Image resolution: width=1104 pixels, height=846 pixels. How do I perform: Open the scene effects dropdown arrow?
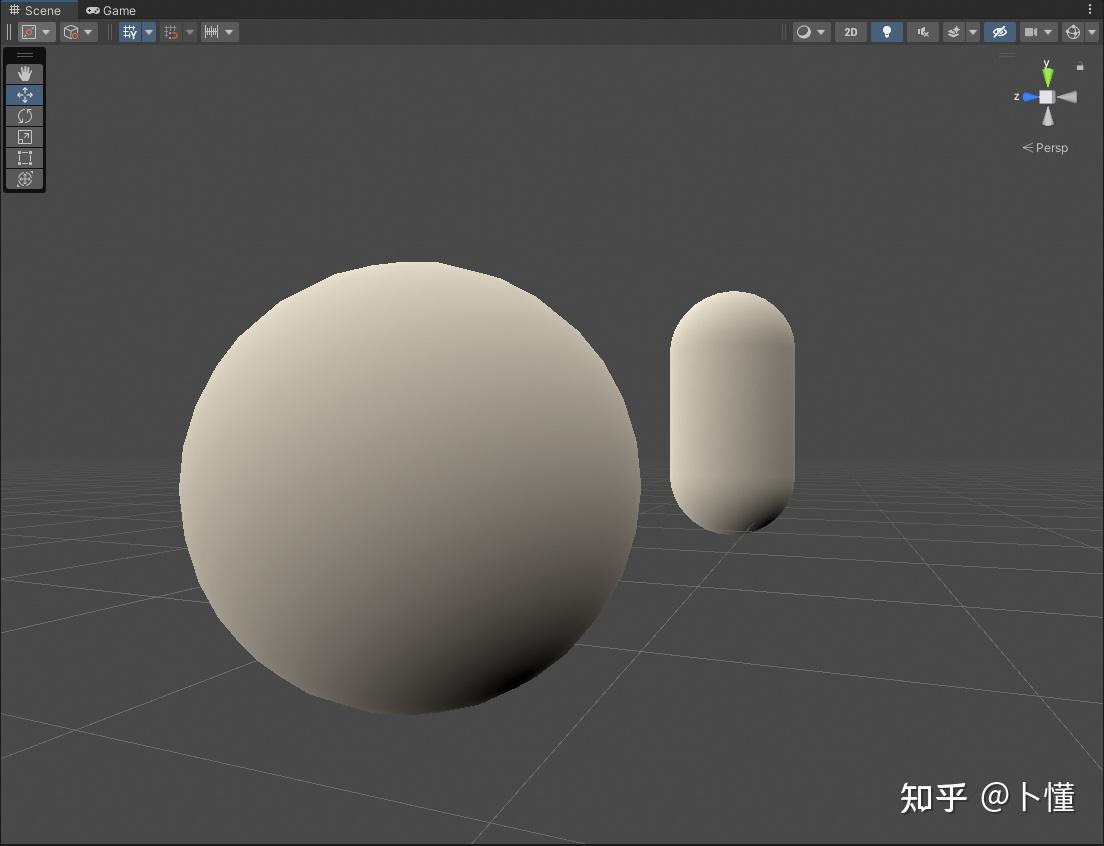pos(971,32)
